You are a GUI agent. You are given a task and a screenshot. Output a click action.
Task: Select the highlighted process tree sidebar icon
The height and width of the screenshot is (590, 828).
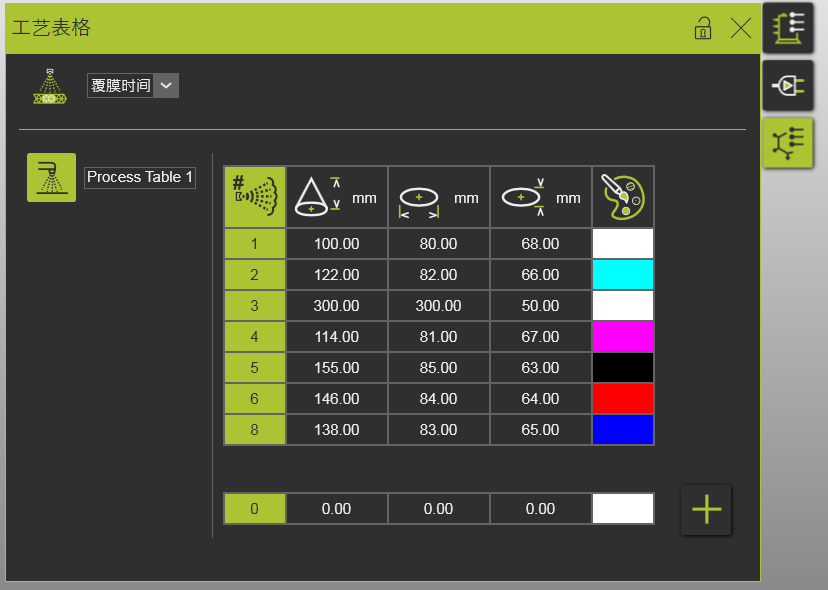tap(788, 142)
